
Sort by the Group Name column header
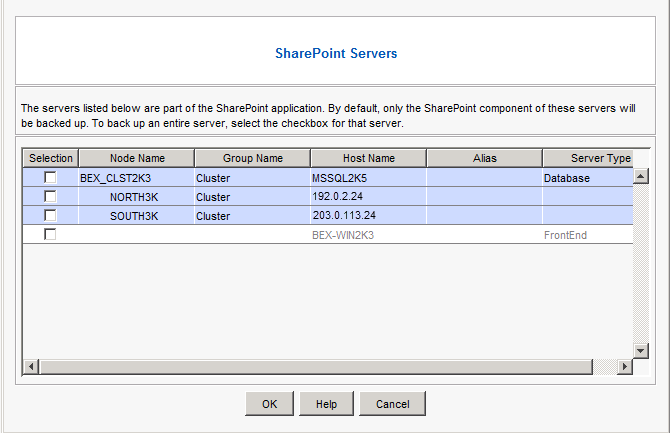pos(253,158)
